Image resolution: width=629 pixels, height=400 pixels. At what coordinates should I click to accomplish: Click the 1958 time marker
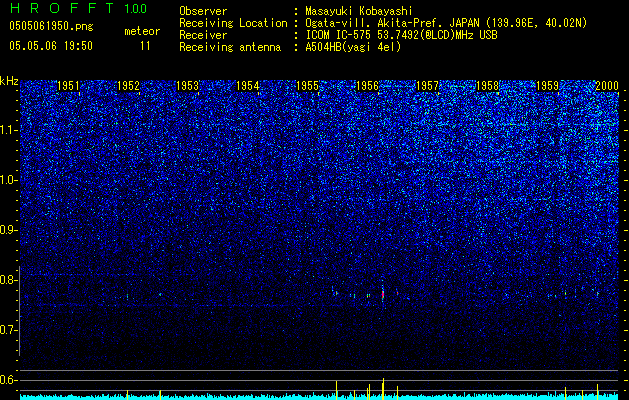point(487,86)
